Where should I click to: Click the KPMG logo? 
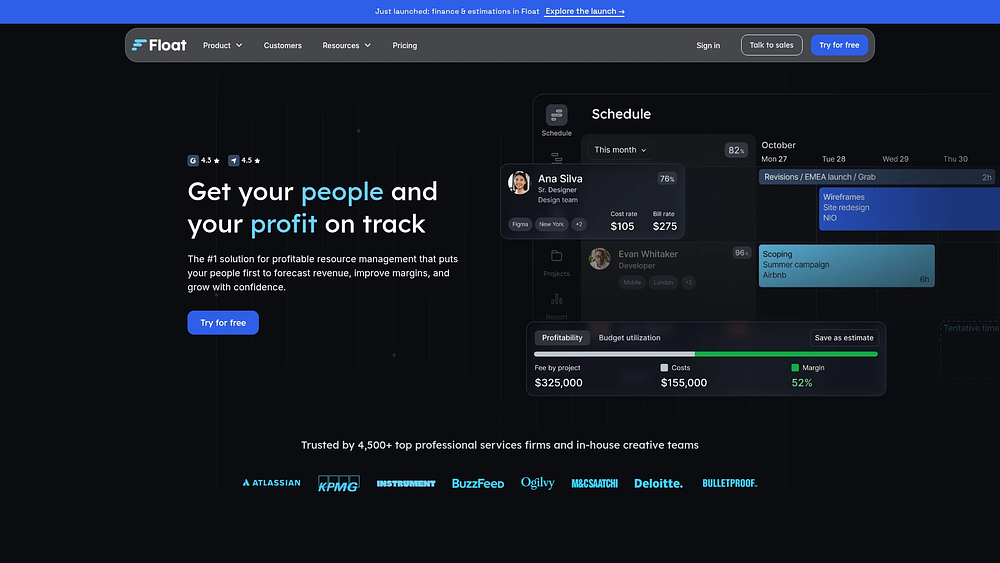click(339, 483)
